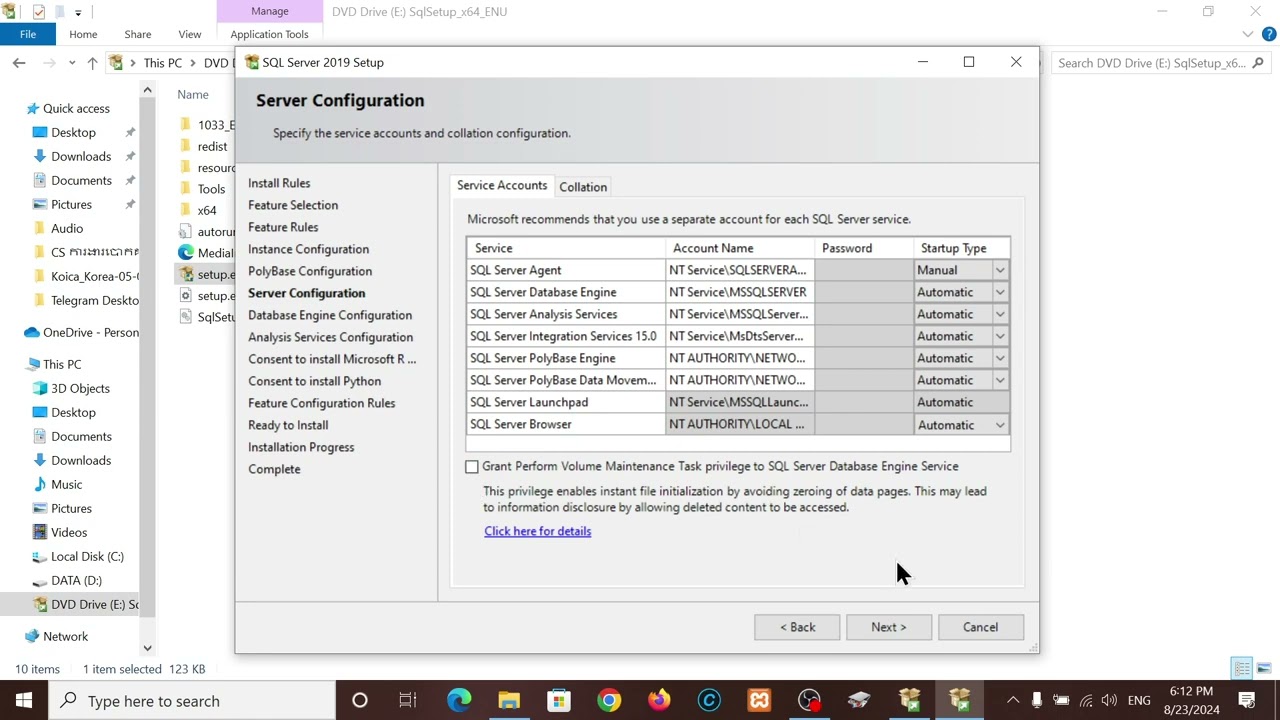Open Task View on taskbar
The image size is (1280, 720).
pyautogui.click(x=408, y=700)
